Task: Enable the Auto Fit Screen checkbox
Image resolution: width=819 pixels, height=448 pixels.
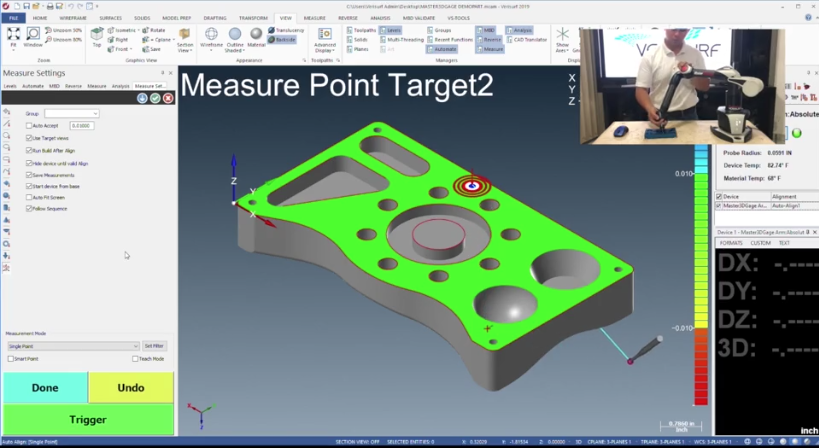Action: tap(29, 197)
